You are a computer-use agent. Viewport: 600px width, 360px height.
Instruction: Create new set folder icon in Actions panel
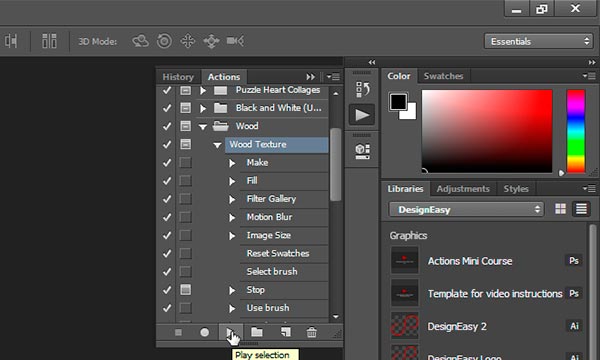(257, 332)
